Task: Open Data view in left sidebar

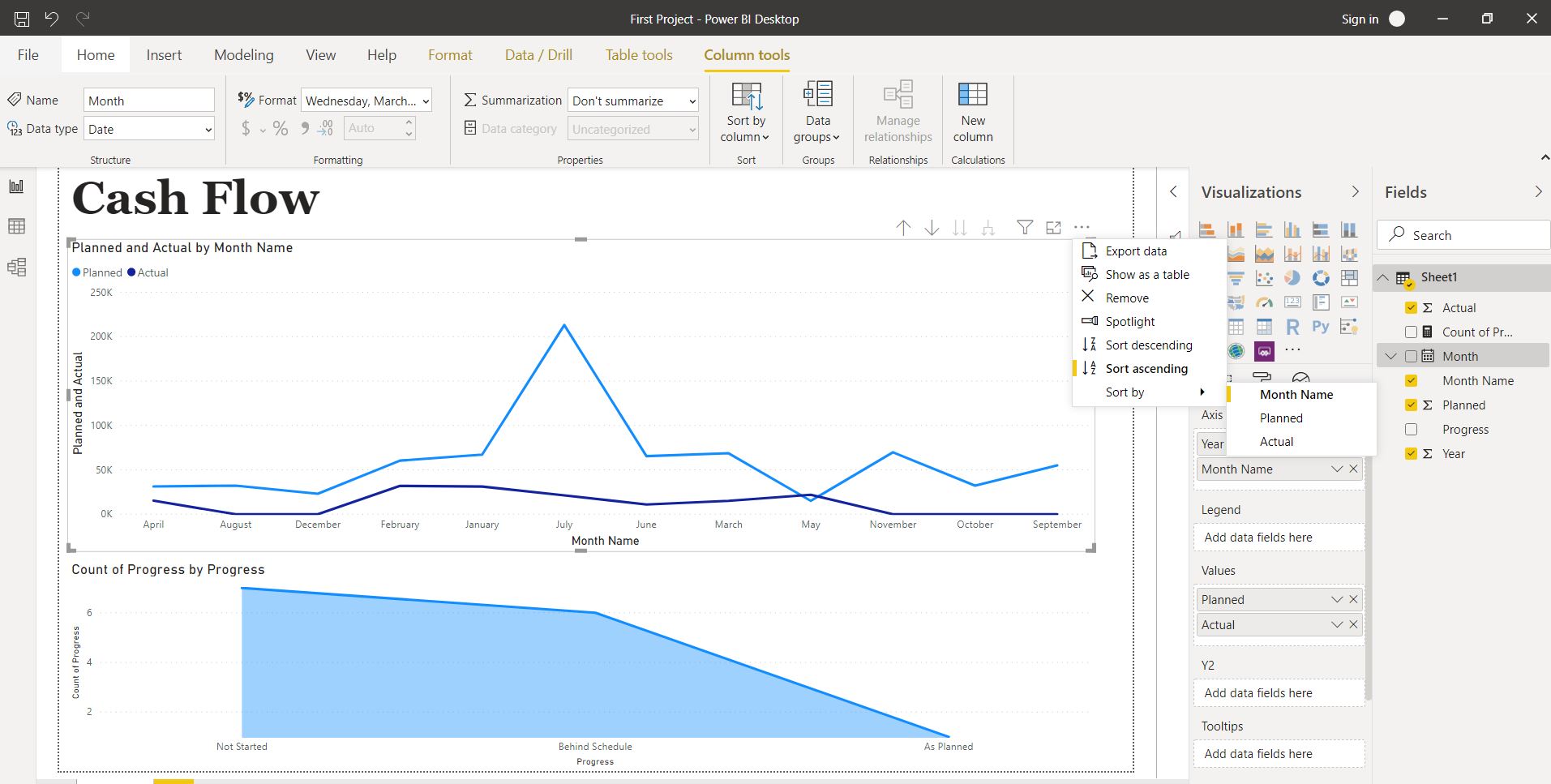Action: click(x=16, y=226)
